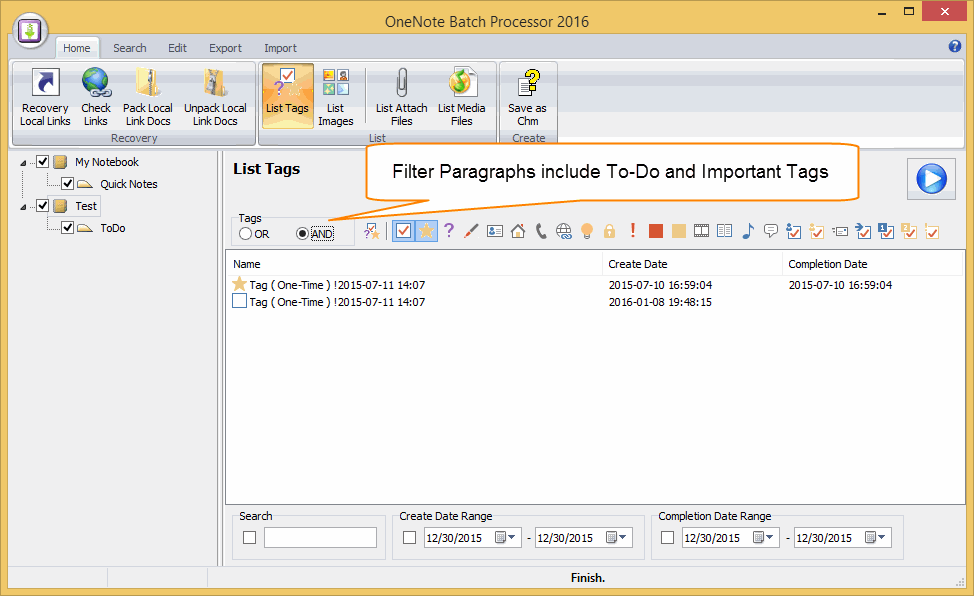Open the Import tab
Screen dimensions: 974x596
(x=280, y=48)
